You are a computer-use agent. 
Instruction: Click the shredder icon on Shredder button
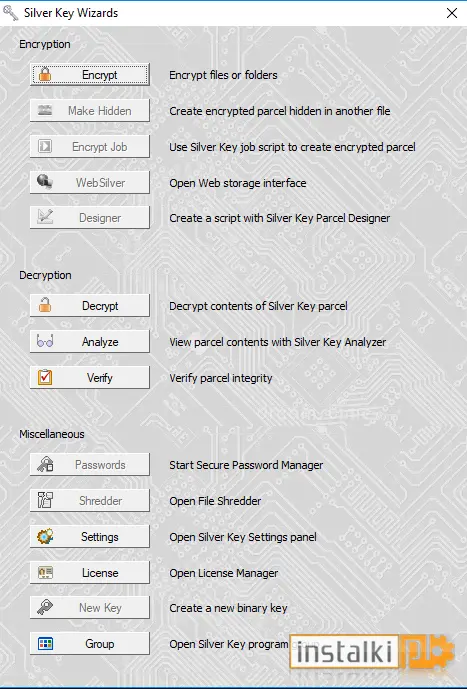tap(45, 500)
